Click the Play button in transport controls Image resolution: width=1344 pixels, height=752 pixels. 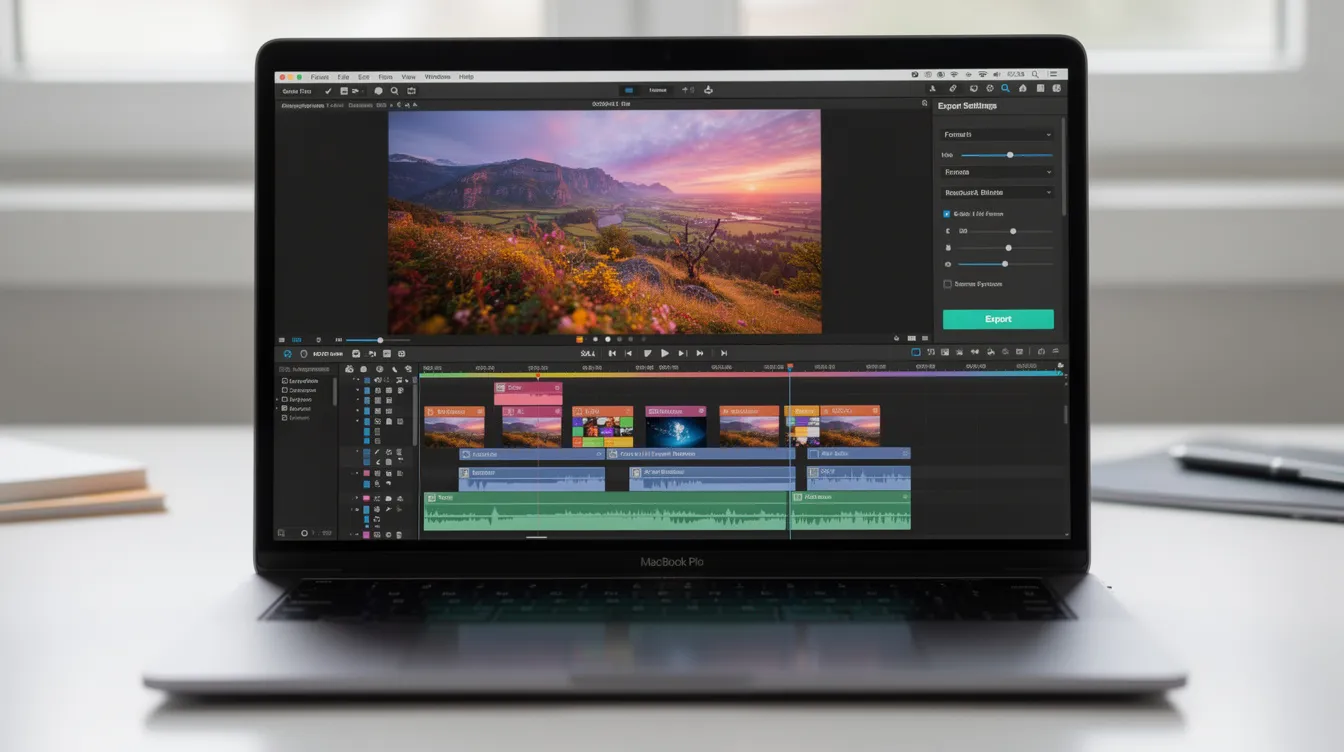tap(664, 353)
